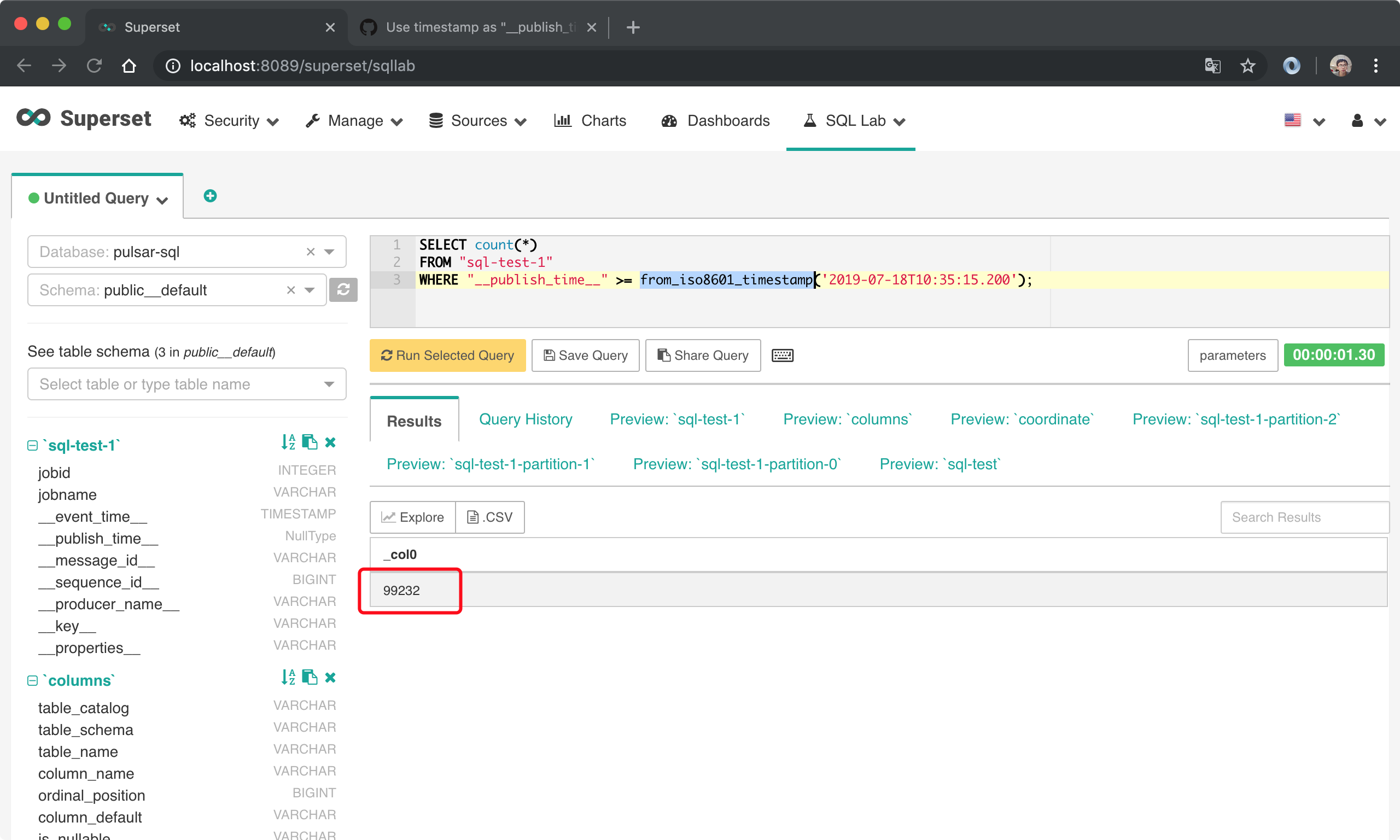1400x840 pixels.
Task: Collapse the sql-test-1 table schema
Action: coord(32,446)
